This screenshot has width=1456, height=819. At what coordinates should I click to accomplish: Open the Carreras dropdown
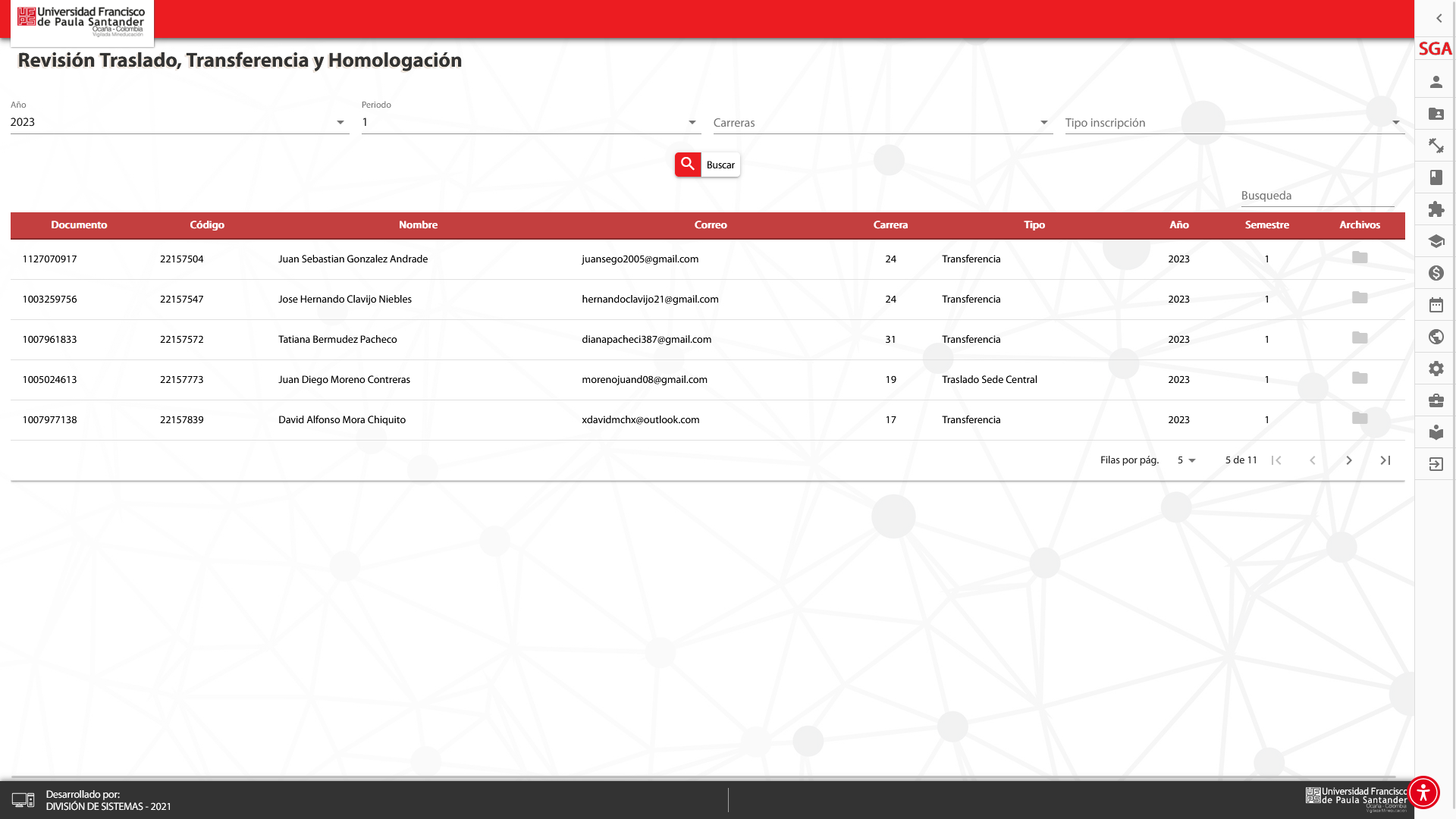(882, 123)
